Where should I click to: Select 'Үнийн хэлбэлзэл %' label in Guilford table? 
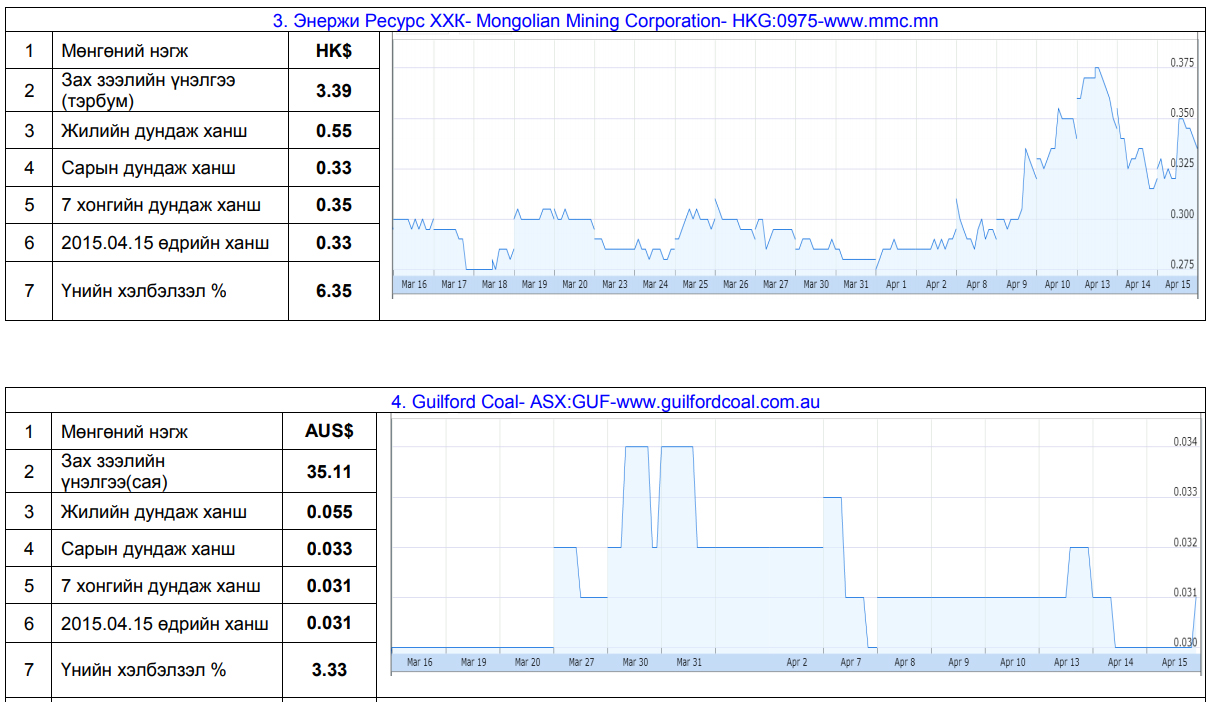(143, 670)
